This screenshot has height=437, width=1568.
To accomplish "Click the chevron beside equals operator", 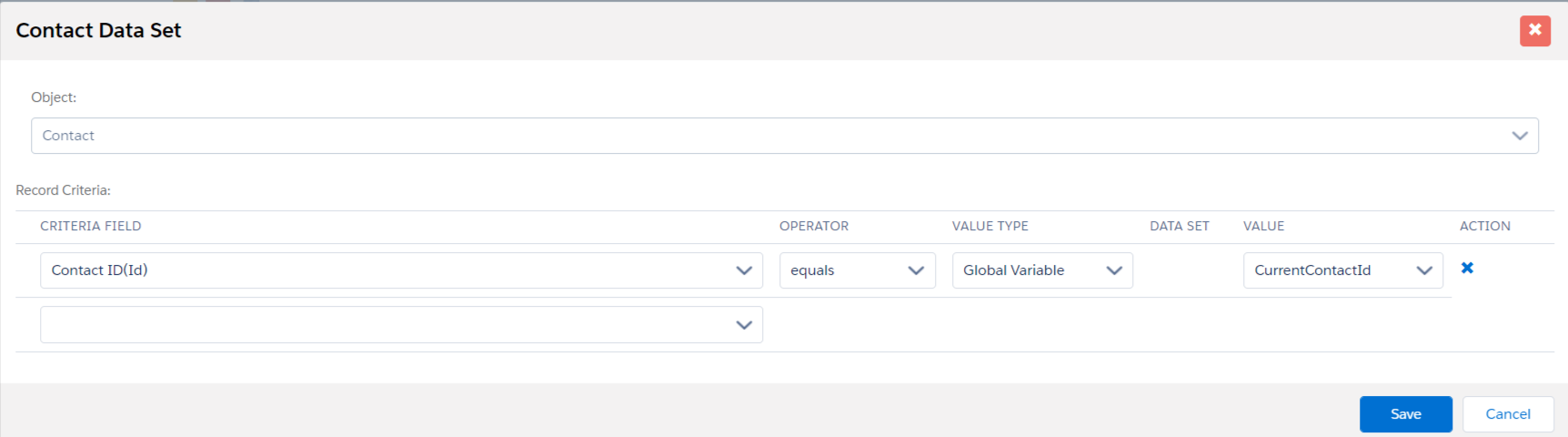I will [916, 270].
